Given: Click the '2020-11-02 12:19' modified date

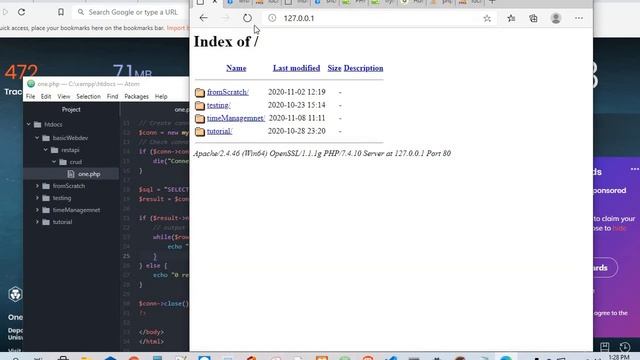Looking at the screenshot, I should click(x=297, y=92).
